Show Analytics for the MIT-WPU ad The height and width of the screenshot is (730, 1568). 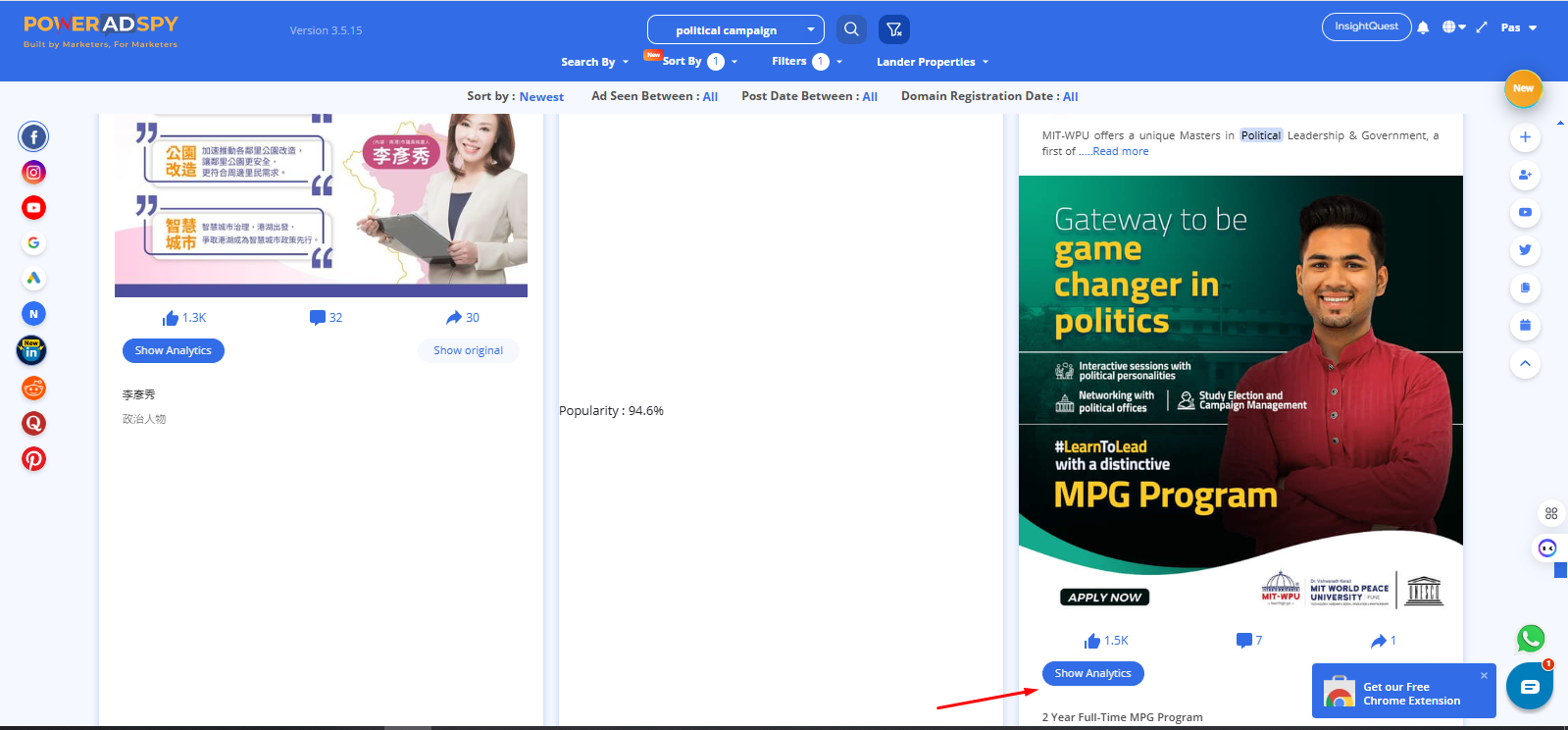point(1092,673)
